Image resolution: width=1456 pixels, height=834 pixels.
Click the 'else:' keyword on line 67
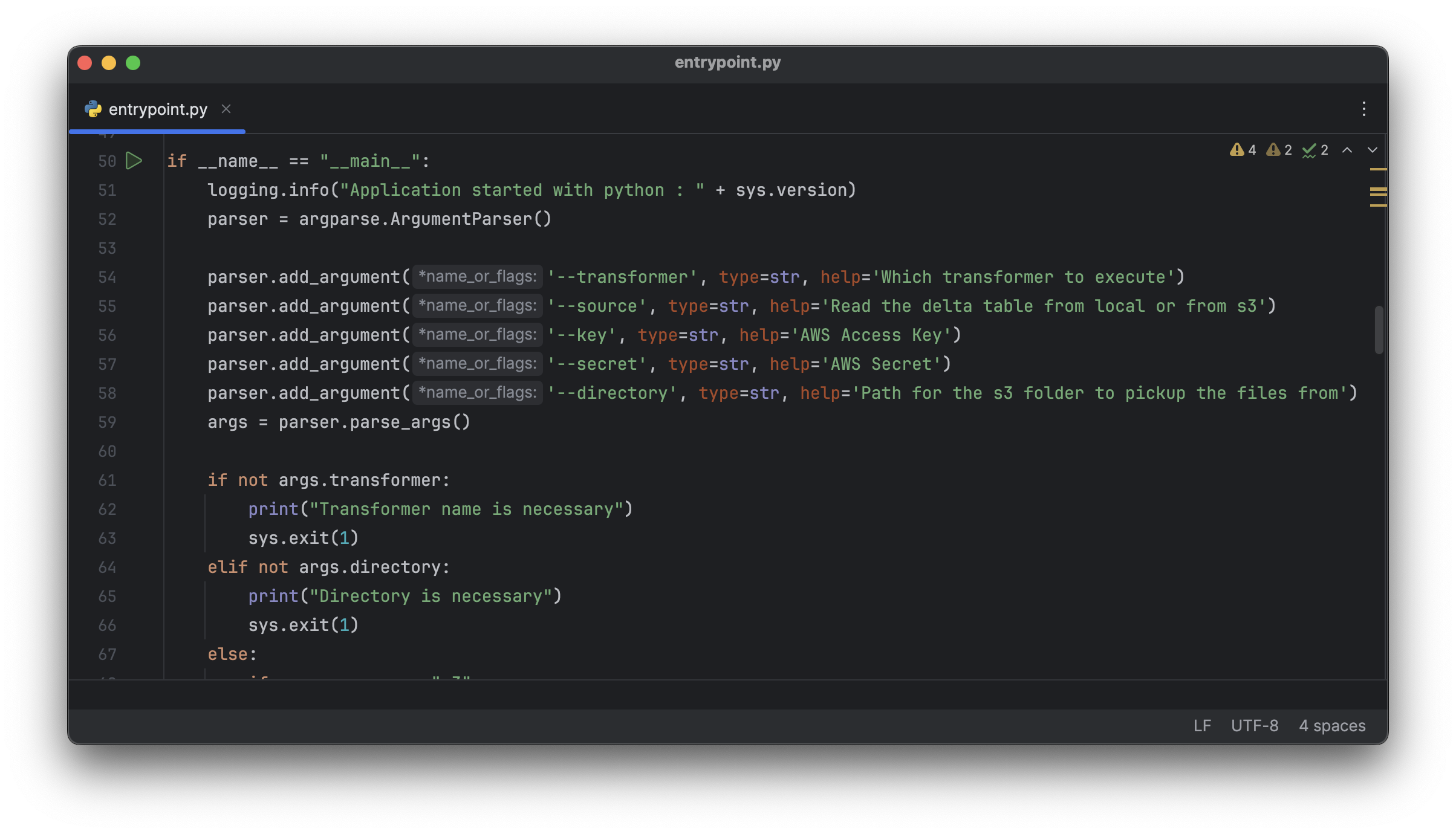pyautogui.click(x=232, y=655)
